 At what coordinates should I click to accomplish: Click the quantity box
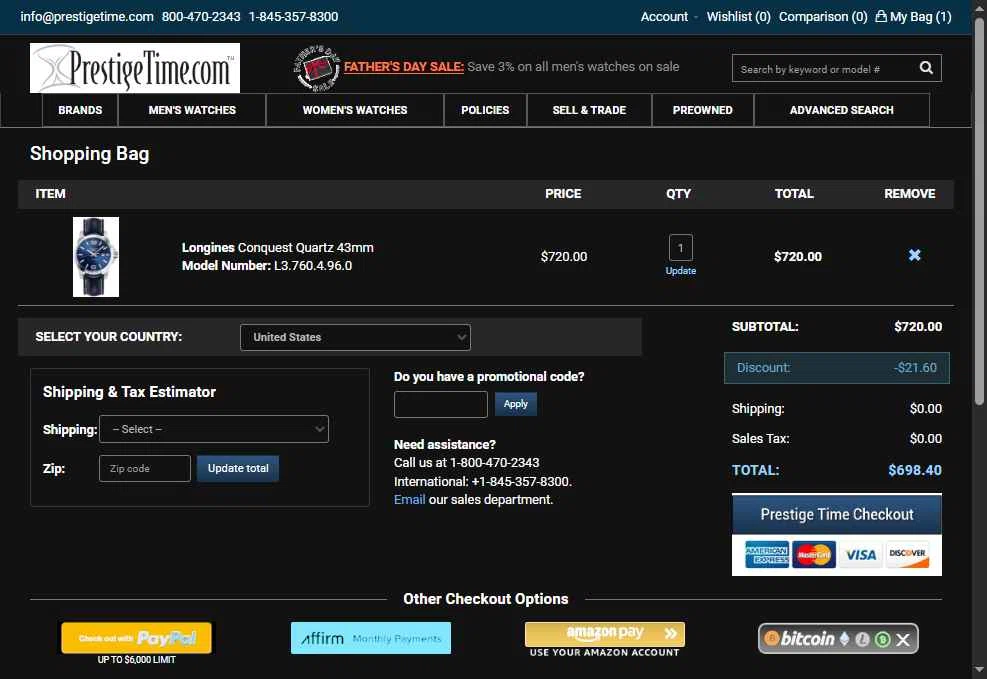pyautogui.click(x=680, y=247)
